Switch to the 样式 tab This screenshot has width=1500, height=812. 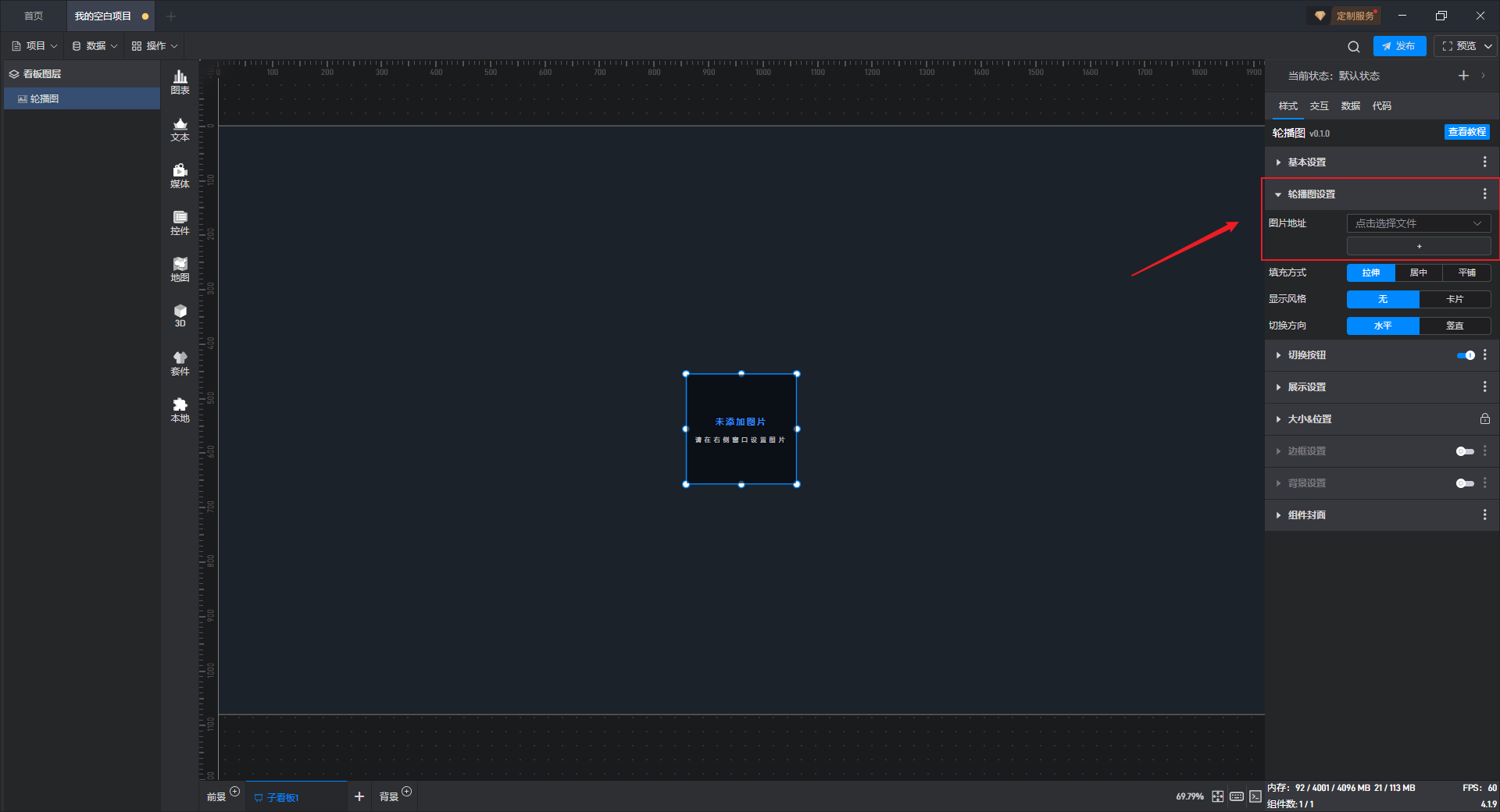click(1287, 106)
